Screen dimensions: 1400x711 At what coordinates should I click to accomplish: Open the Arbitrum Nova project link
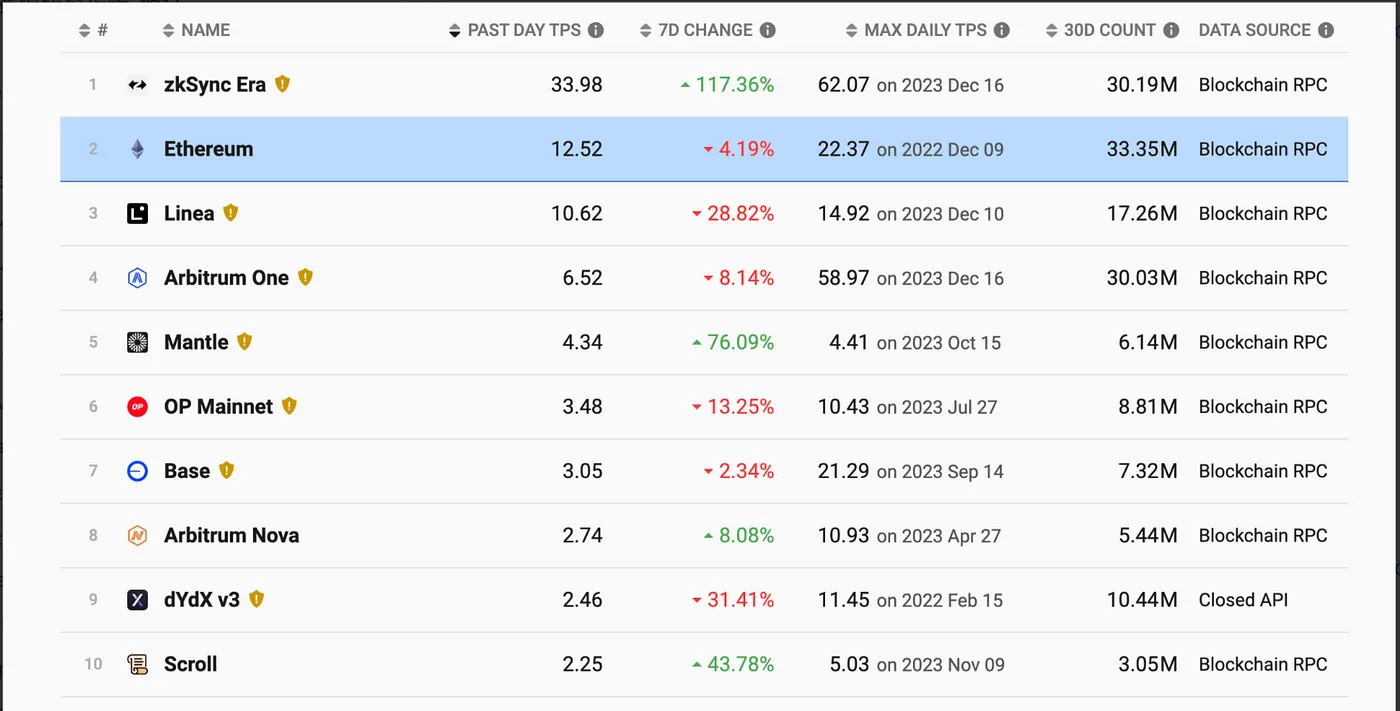(231, 536)
